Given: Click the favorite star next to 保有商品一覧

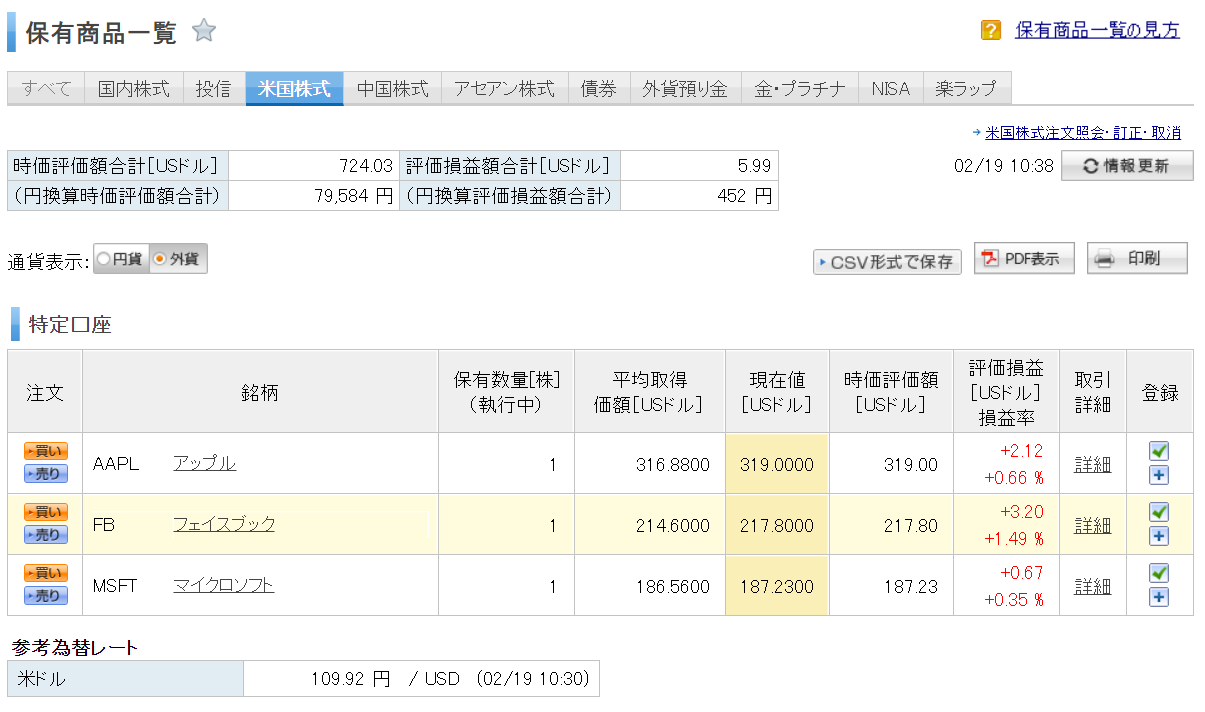Looking at the screenshot, I should click(204, 31).
